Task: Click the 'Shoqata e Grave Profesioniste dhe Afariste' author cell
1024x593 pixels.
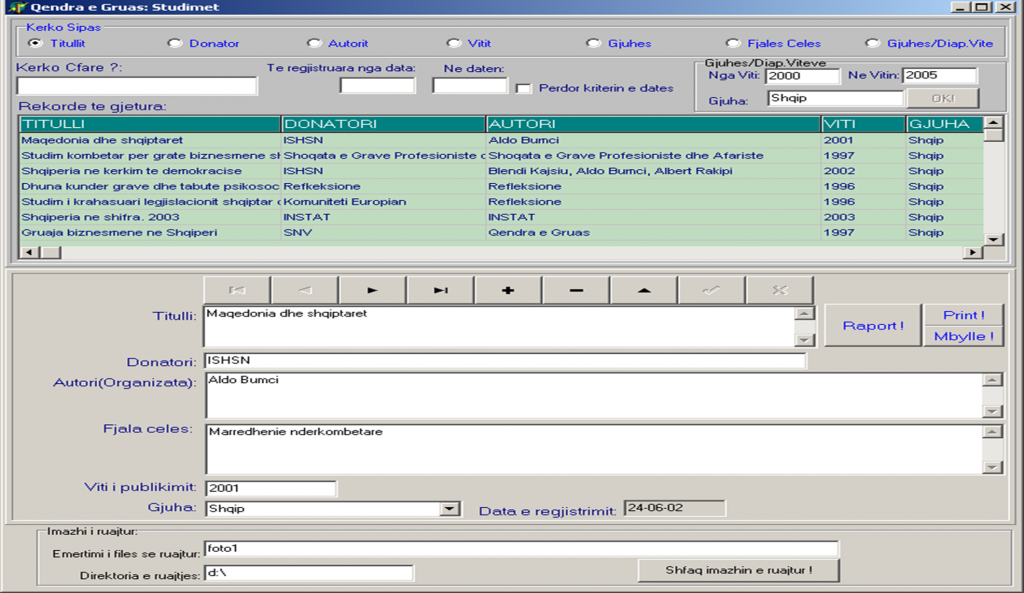Action: pyautogui.click(x=654, y=155)
